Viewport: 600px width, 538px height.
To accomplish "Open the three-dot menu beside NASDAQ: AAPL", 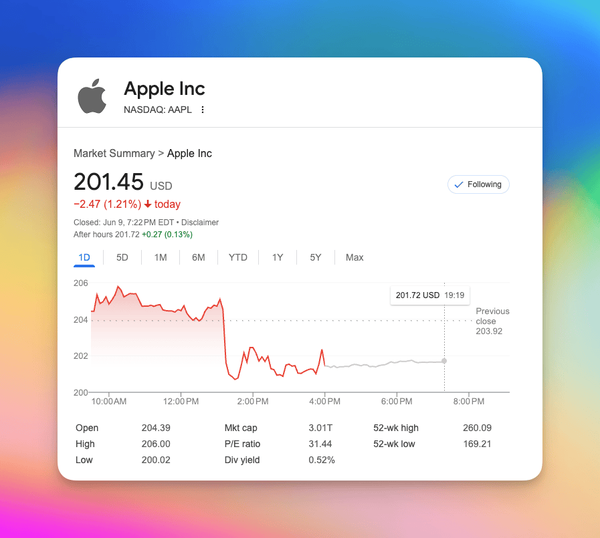I will 202,110.
